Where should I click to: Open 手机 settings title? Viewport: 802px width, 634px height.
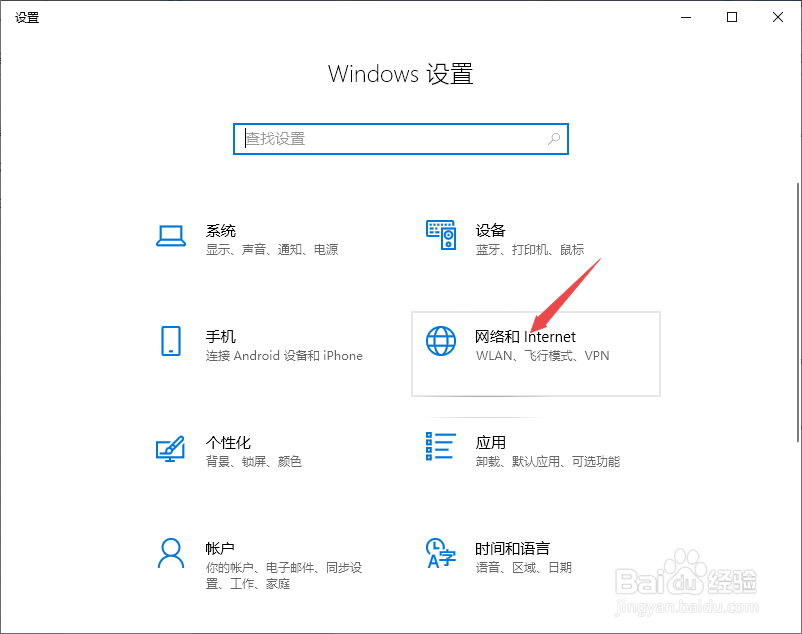click(220, 336)
